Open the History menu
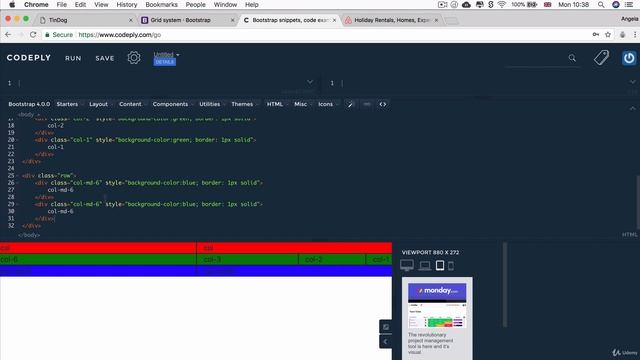 (127, 4)
